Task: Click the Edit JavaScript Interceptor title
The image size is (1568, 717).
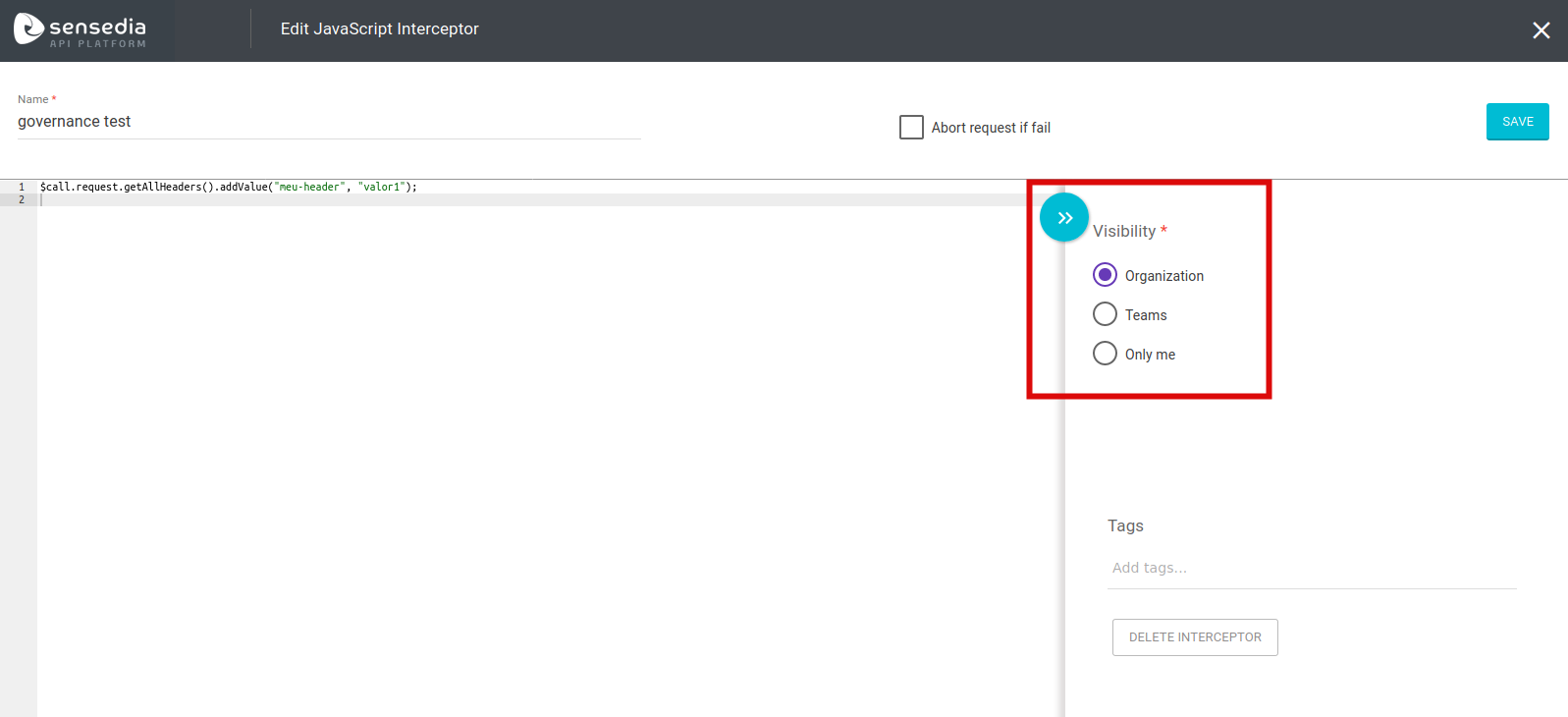Action: [x=379, y=29]
